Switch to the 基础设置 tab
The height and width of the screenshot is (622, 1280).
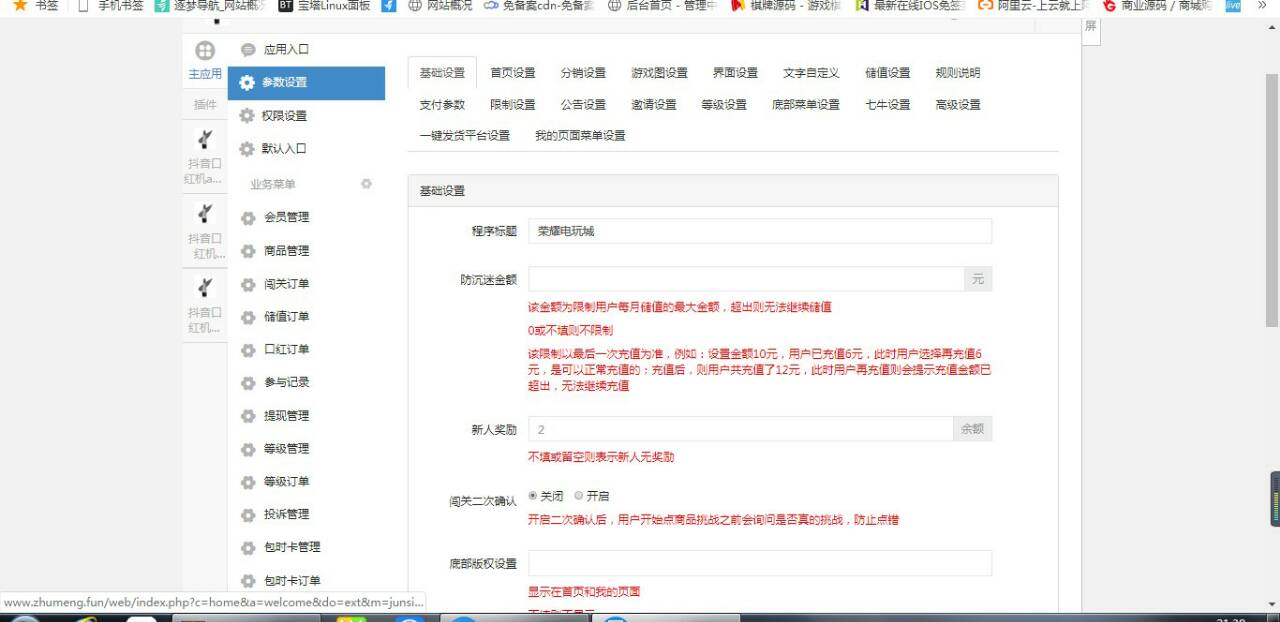pyautogui.click(x=442, y=73)
